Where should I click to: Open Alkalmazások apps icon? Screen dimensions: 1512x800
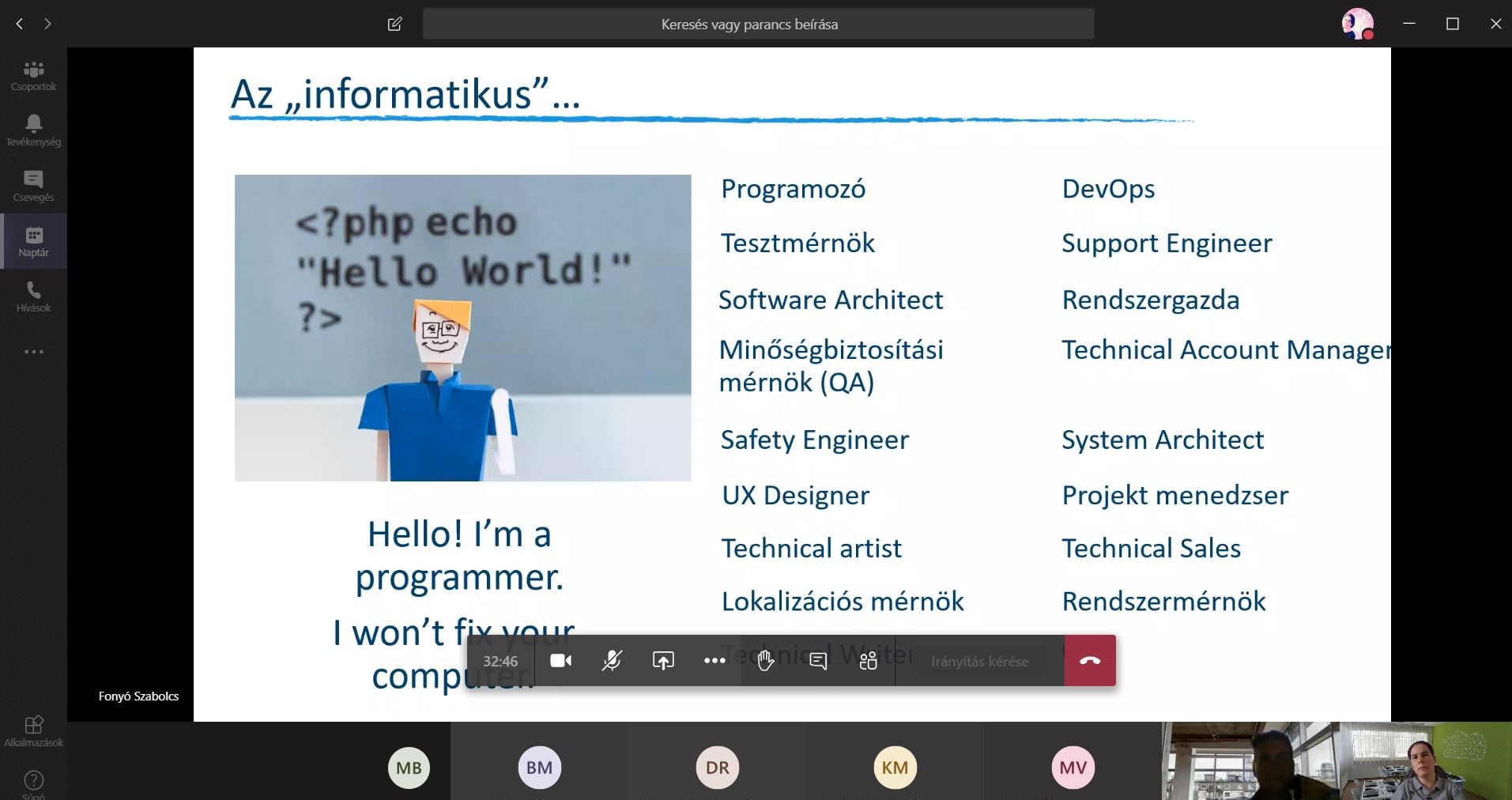33,730
